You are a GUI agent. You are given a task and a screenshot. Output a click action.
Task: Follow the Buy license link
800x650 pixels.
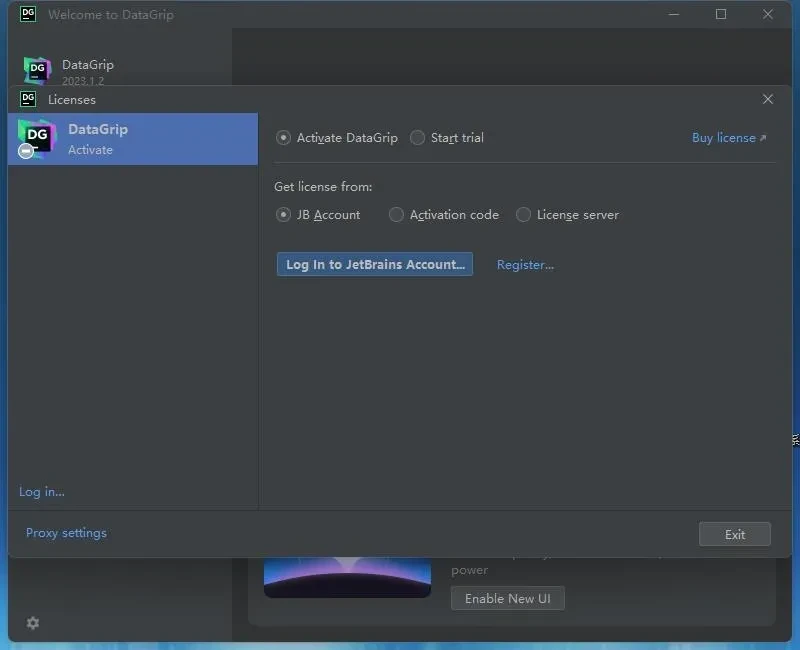728,138
